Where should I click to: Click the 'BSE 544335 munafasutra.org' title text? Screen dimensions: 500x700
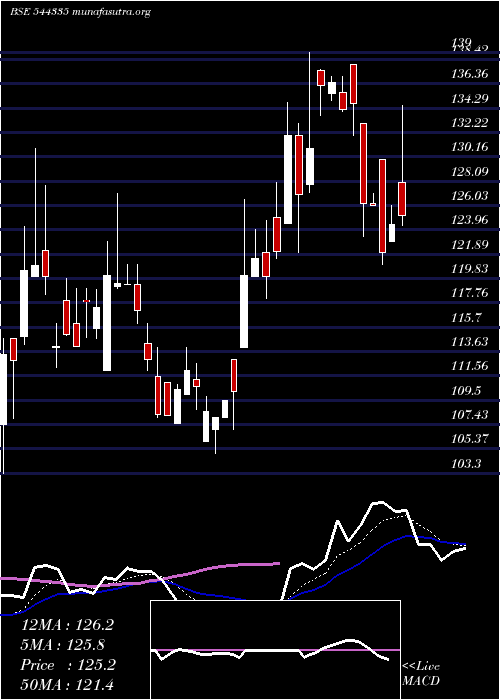[80, 12]
